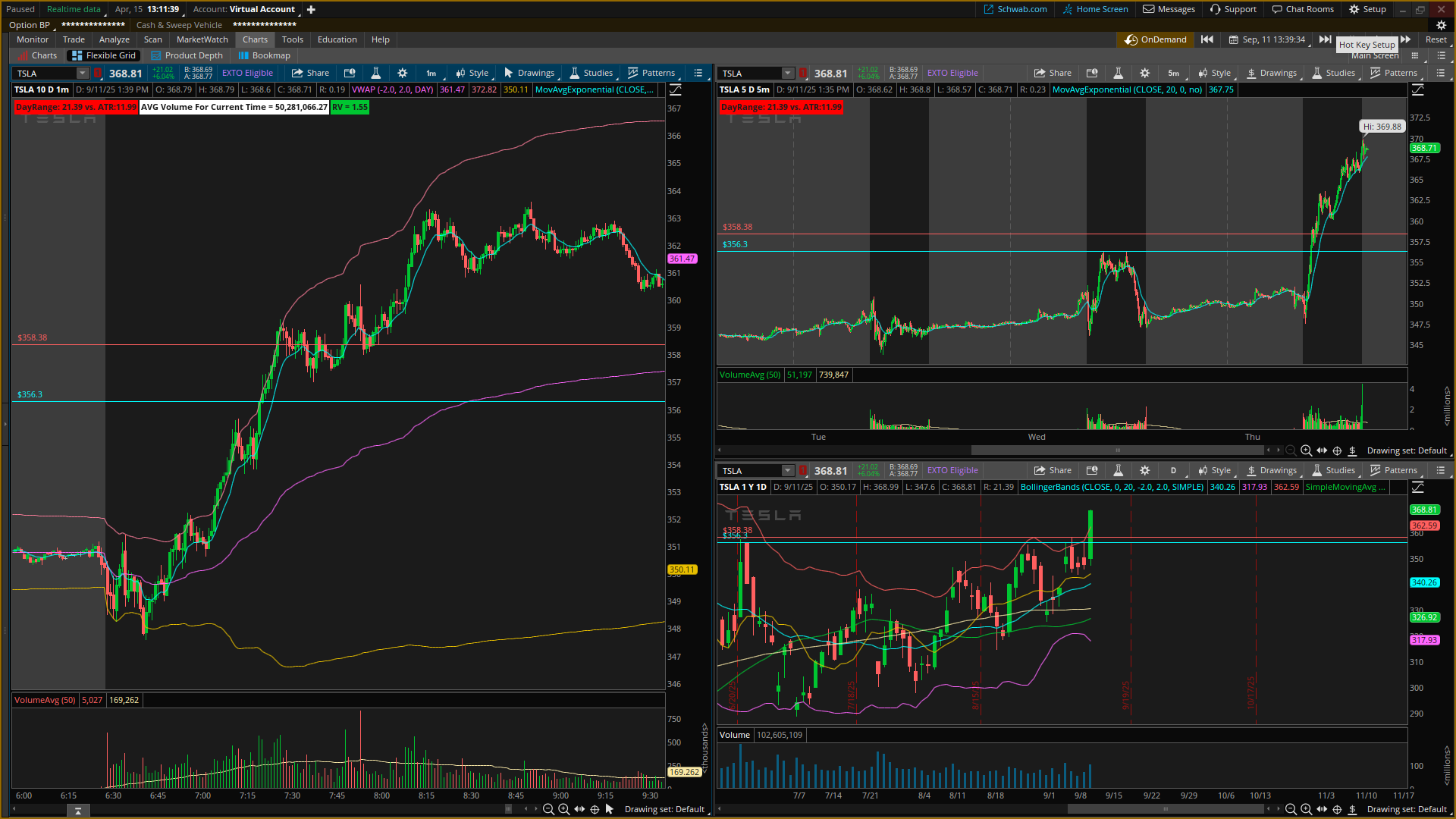Open the 1m timeframe dropdown
Viewport: 1456px width, 819px height.
(x=431, y=74)
